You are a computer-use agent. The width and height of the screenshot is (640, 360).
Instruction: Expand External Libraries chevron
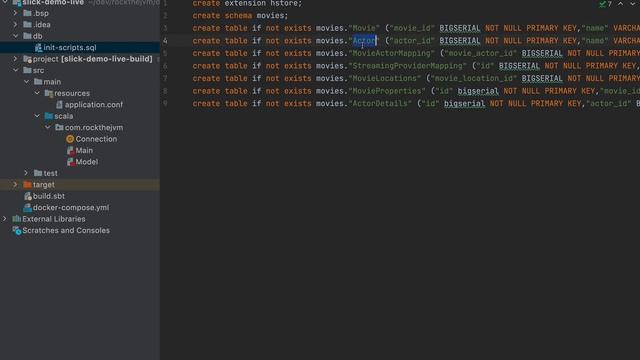point(5,219)
